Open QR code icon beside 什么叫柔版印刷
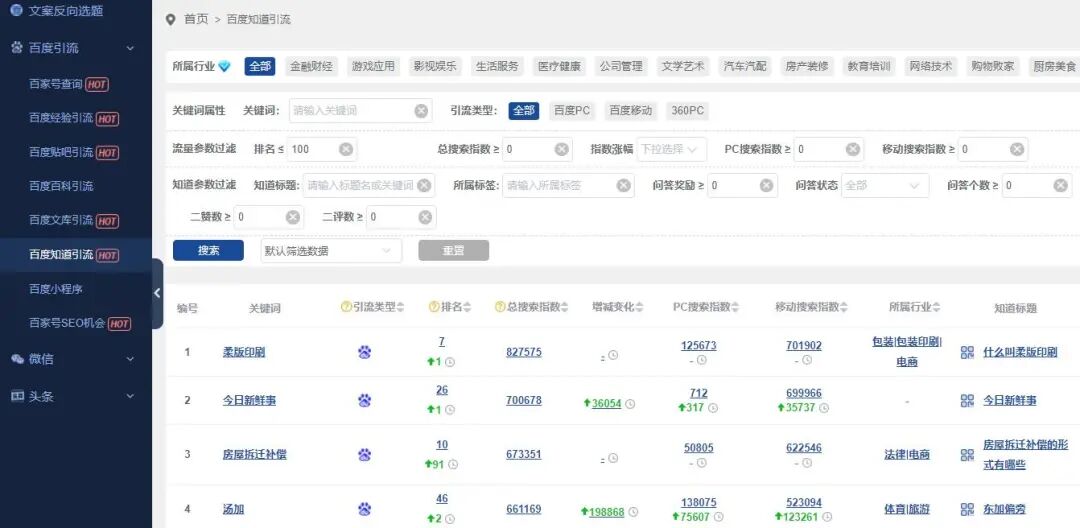Viewport: 1080px width, 528px height. click(x=968, y=352)
